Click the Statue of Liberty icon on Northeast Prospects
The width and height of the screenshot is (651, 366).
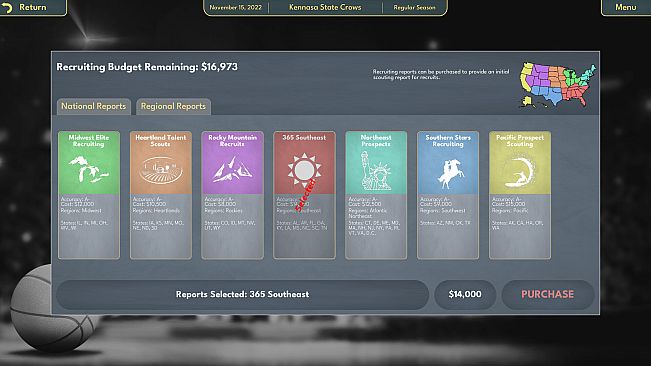(x=376, y=171)
